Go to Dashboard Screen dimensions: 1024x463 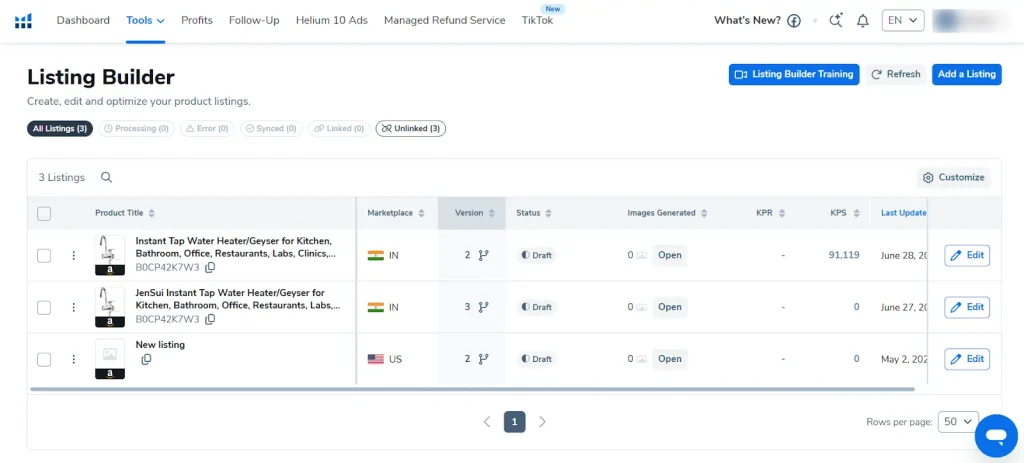pyautogui.click(x=83, y=20)
